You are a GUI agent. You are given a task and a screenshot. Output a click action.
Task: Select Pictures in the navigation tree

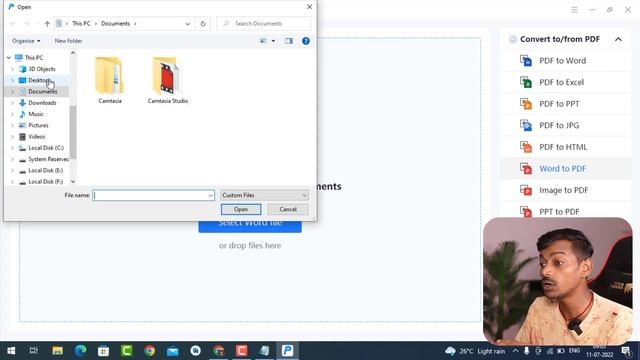pos(38,126)
